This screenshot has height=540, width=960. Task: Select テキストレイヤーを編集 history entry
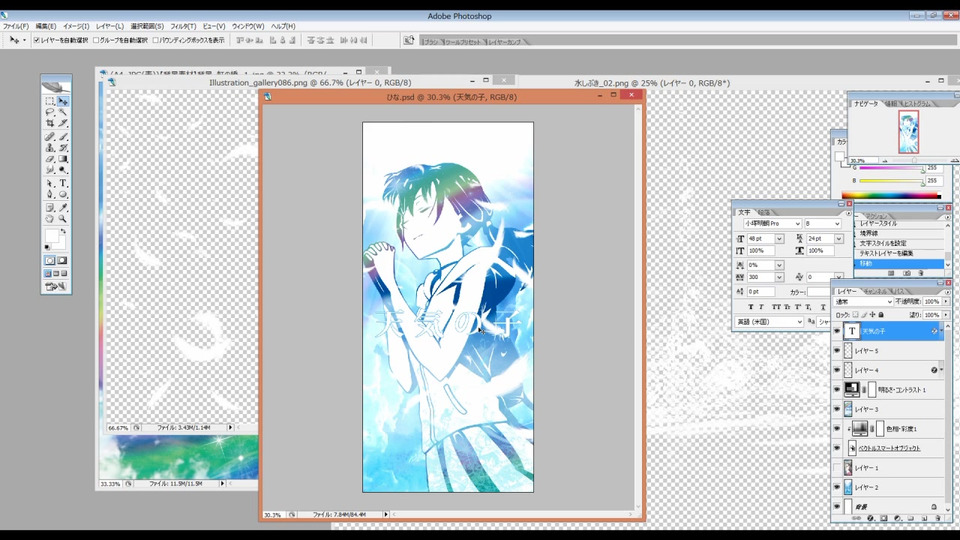(899, 253)
